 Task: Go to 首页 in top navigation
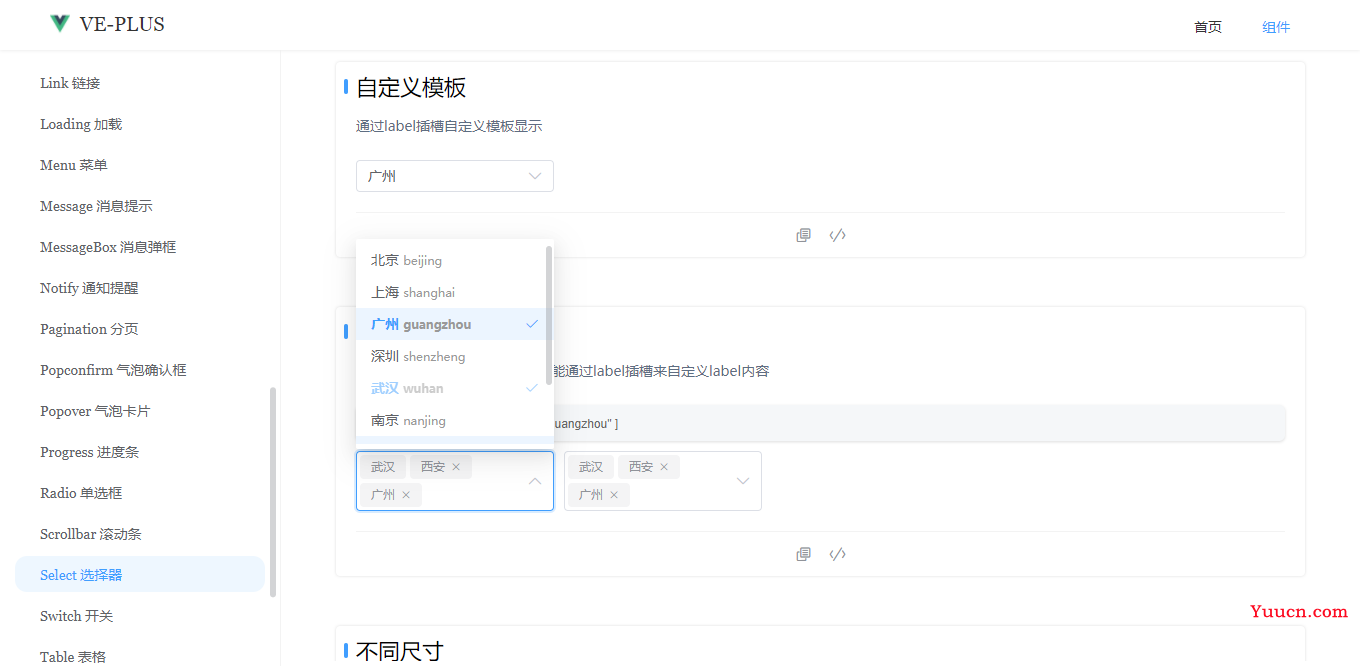[1208, 27]
